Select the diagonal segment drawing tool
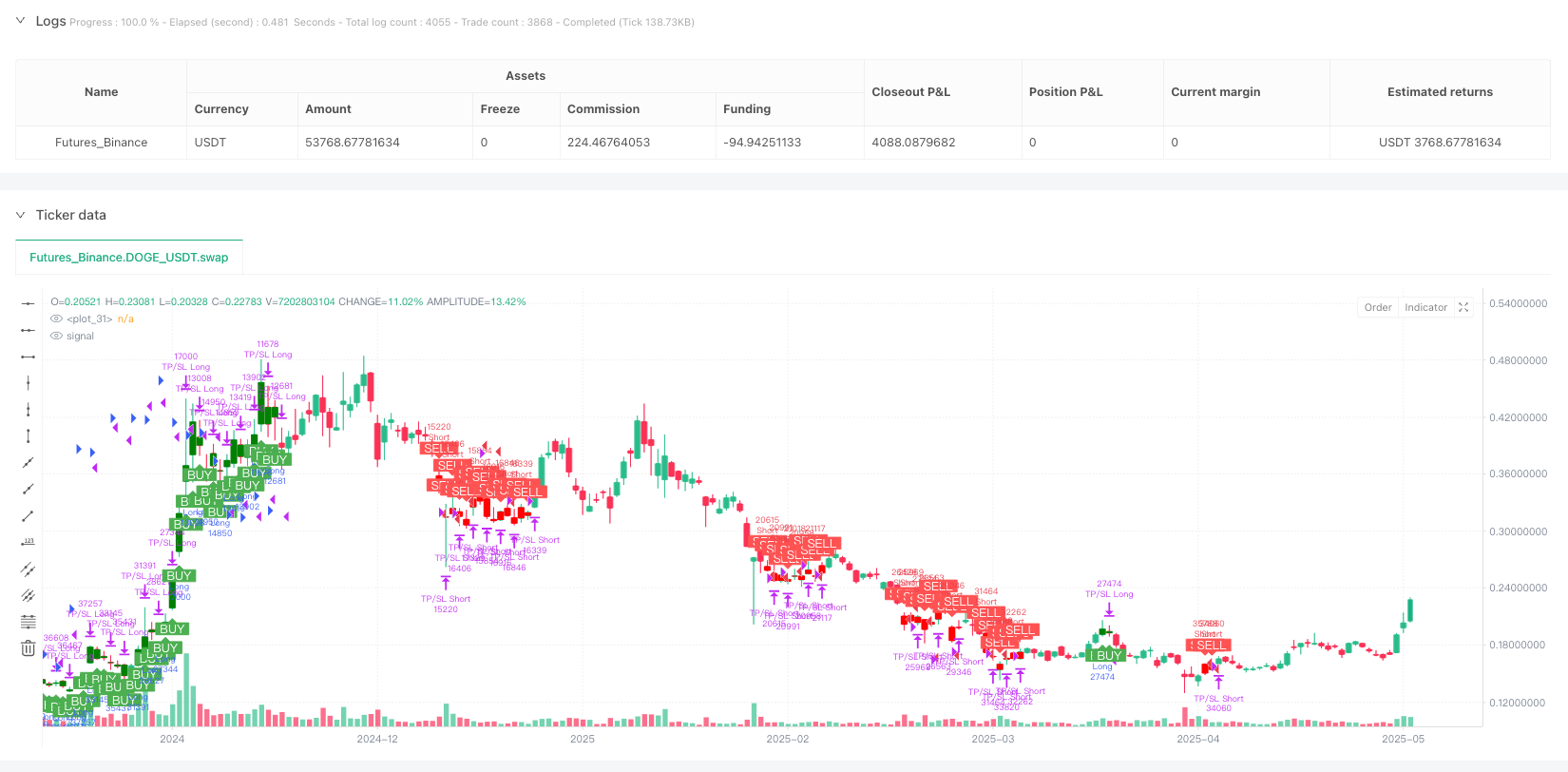1568x772 pixels. [28, 516]
